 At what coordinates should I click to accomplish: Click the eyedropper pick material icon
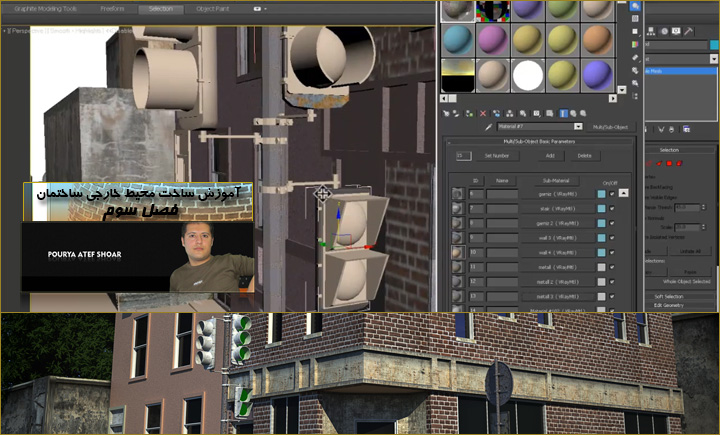click(488, 127)
